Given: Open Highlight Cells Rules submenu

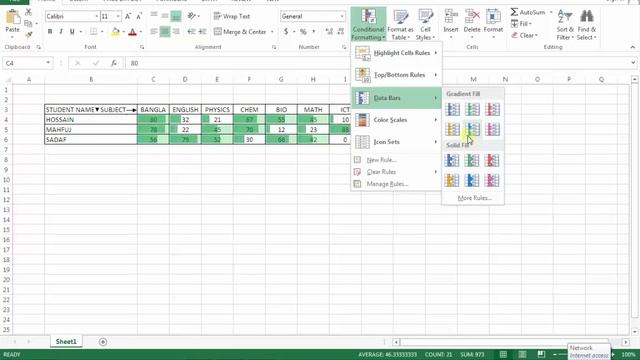Looking at the screenshot, I should point(396,53).
